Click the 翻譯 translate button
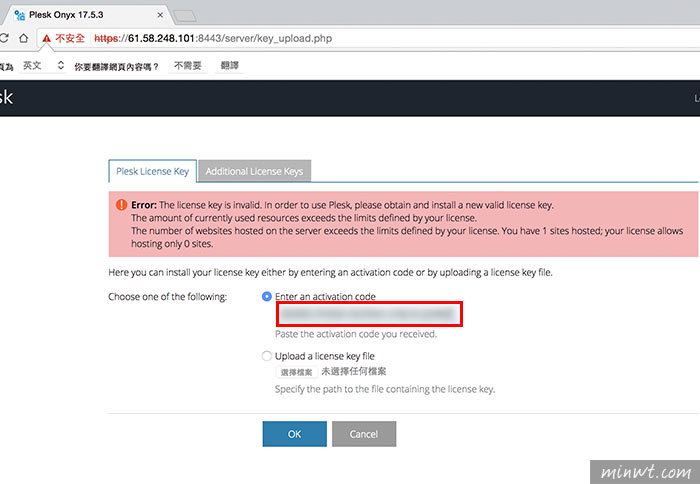 point(229,66)
